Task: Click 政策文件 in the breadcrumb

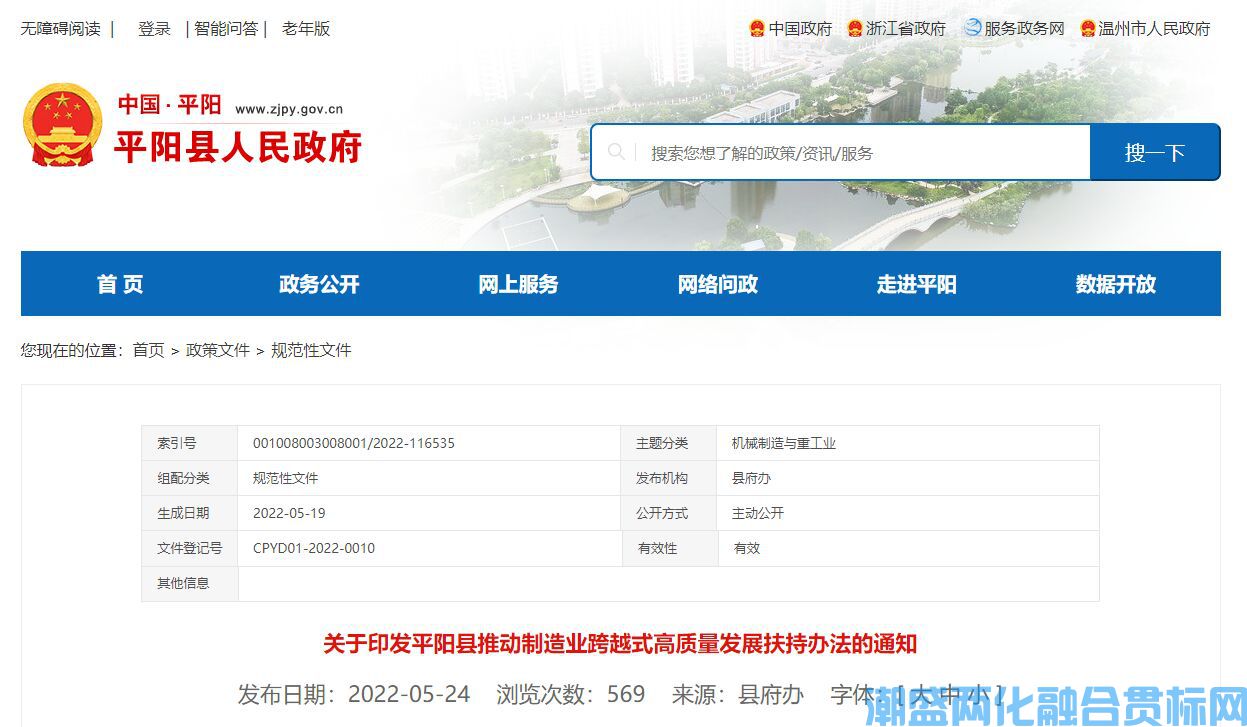Action: point(218,350)
